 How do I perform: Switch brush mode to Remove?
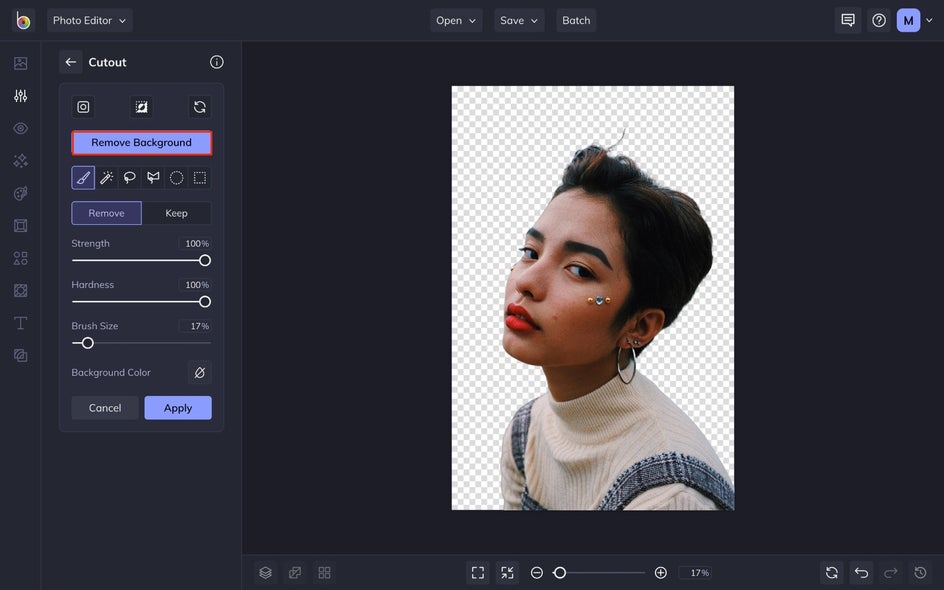point(107,213)
